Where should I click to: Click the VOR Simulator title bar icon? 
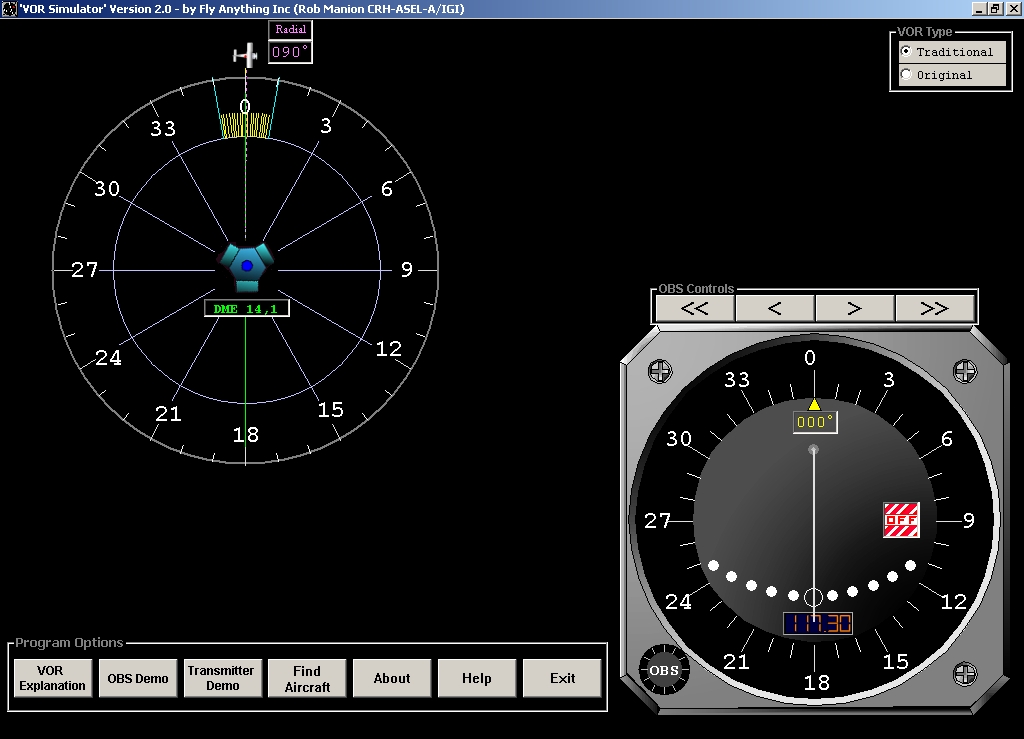pos(8,8)
